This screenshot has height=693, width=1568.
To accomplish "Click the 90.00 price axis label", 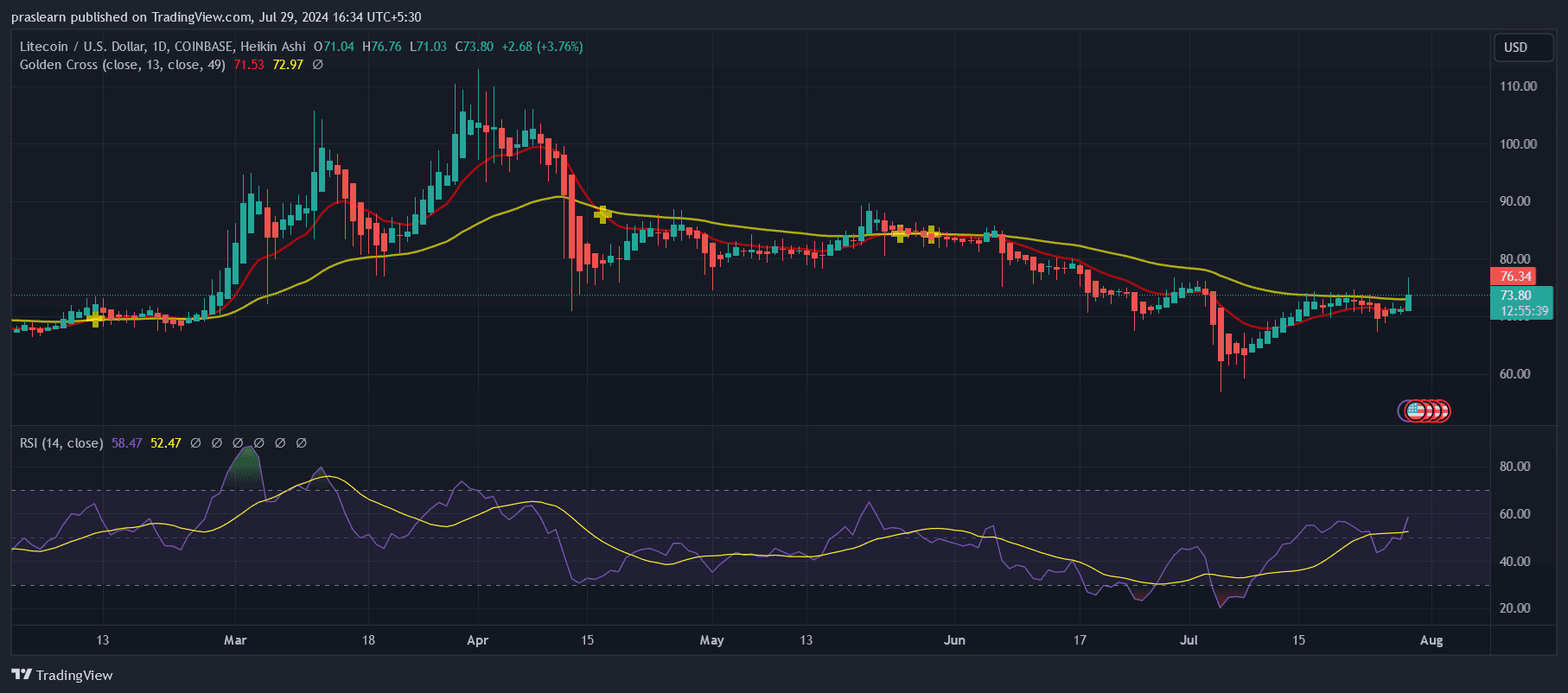I will (1515, 201).
